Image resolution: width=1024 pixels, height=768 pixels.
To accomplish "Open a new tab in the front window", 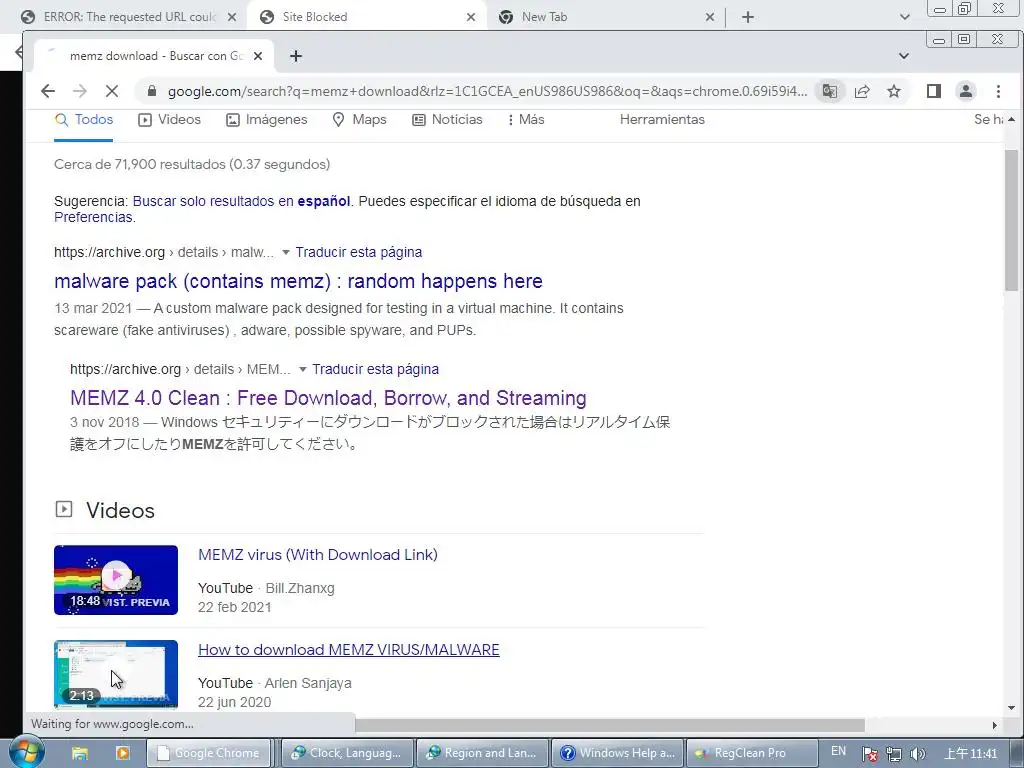I will point(296,56).
